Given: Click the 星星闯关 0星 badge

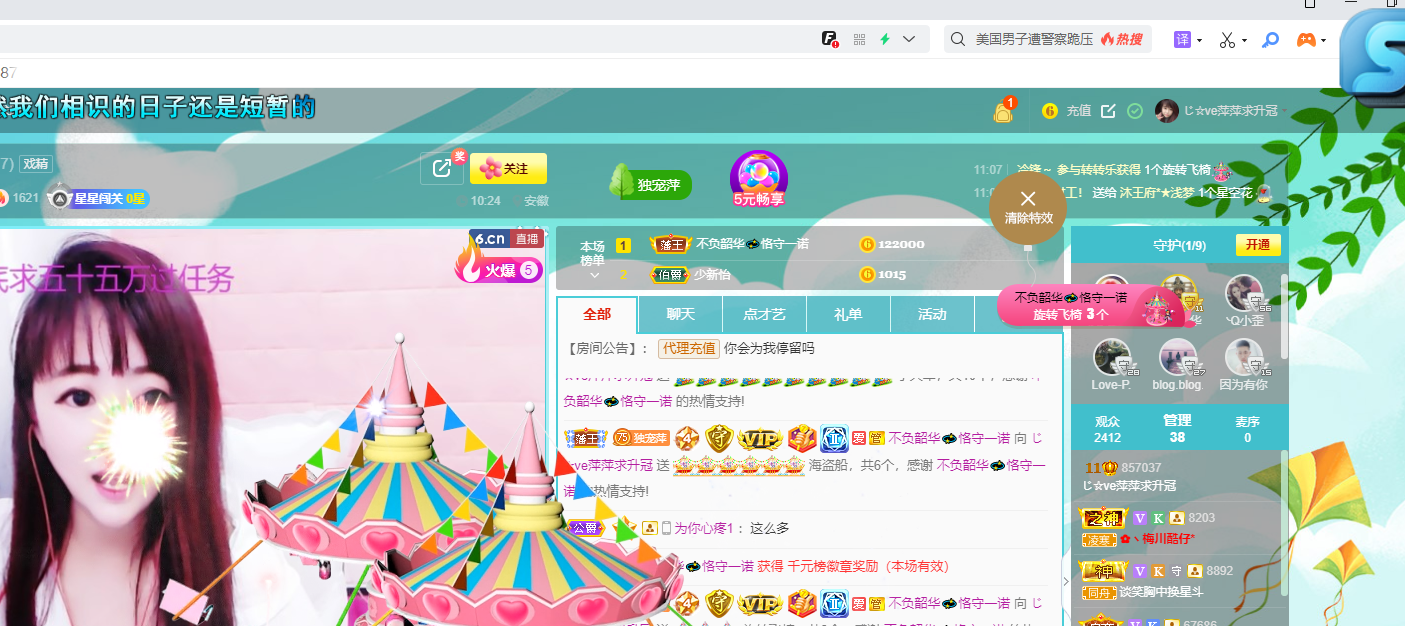Looking at the screenshot, I should coord(99,198).
